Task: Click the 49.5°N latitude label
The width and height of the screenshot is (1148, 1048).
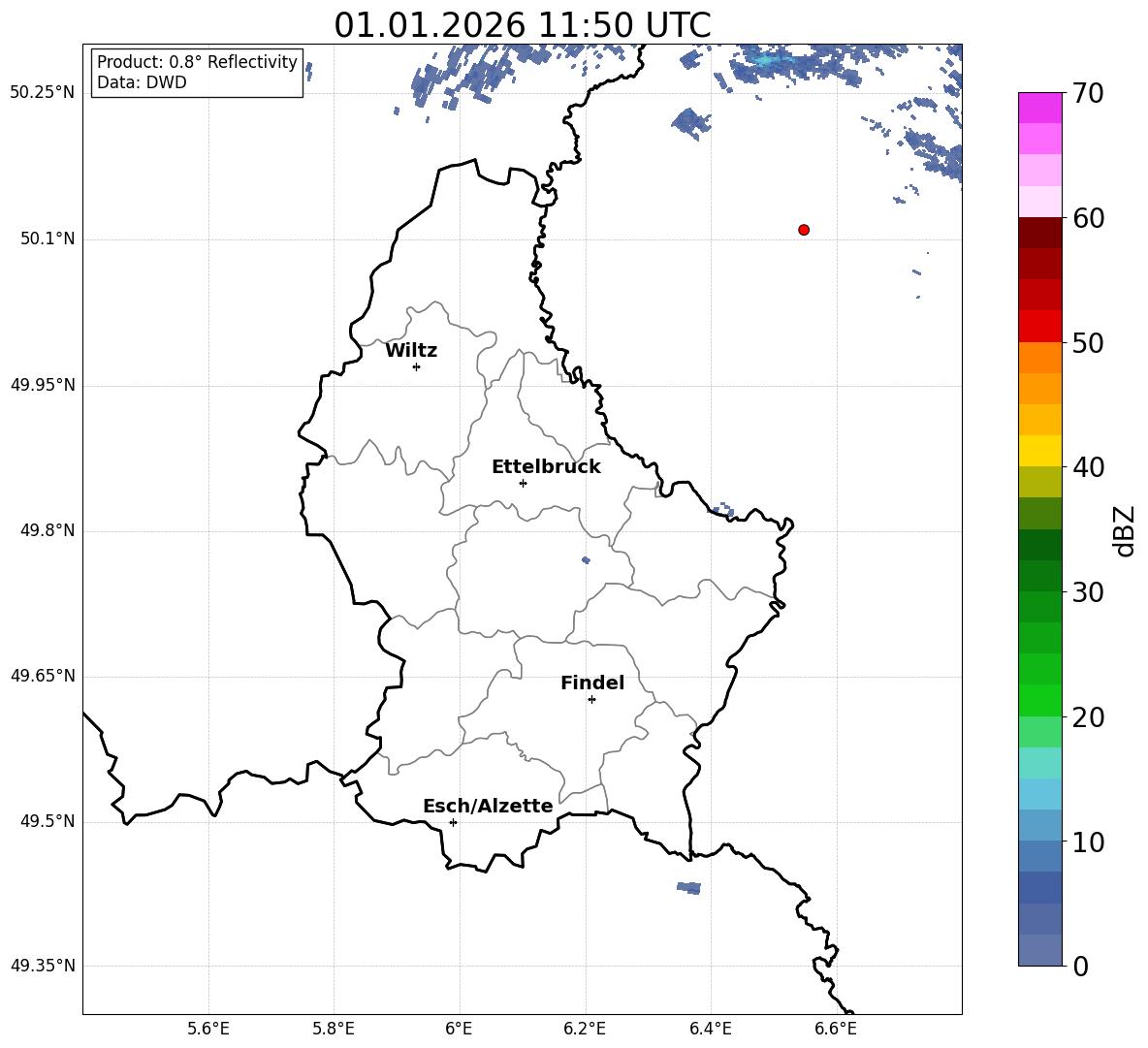Action: [48, 821]
